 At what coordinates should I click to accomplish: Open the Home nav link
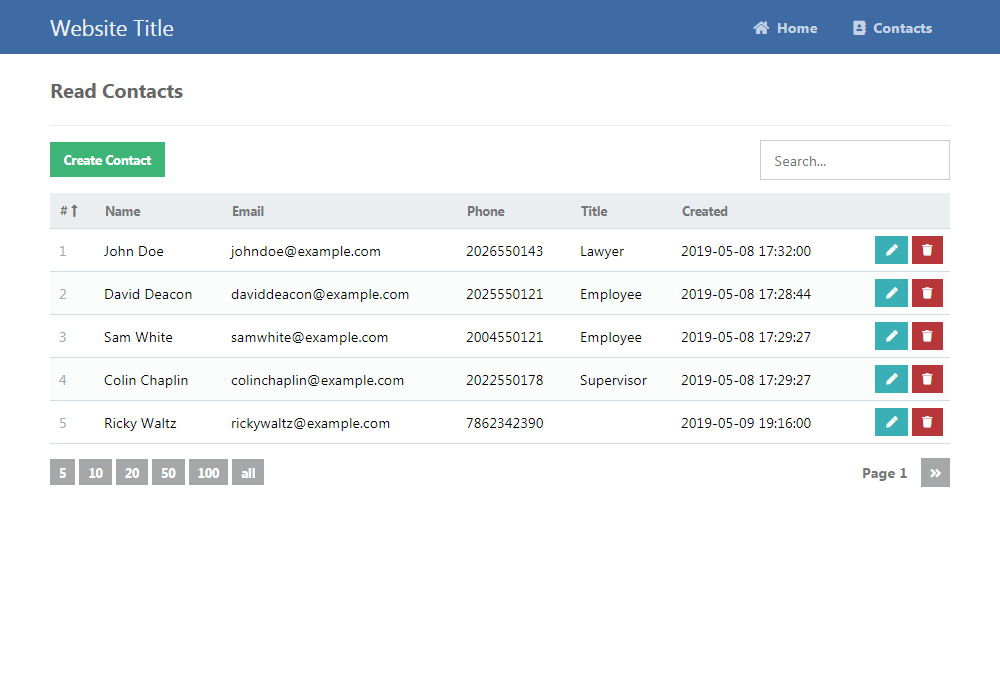(785, 28)
